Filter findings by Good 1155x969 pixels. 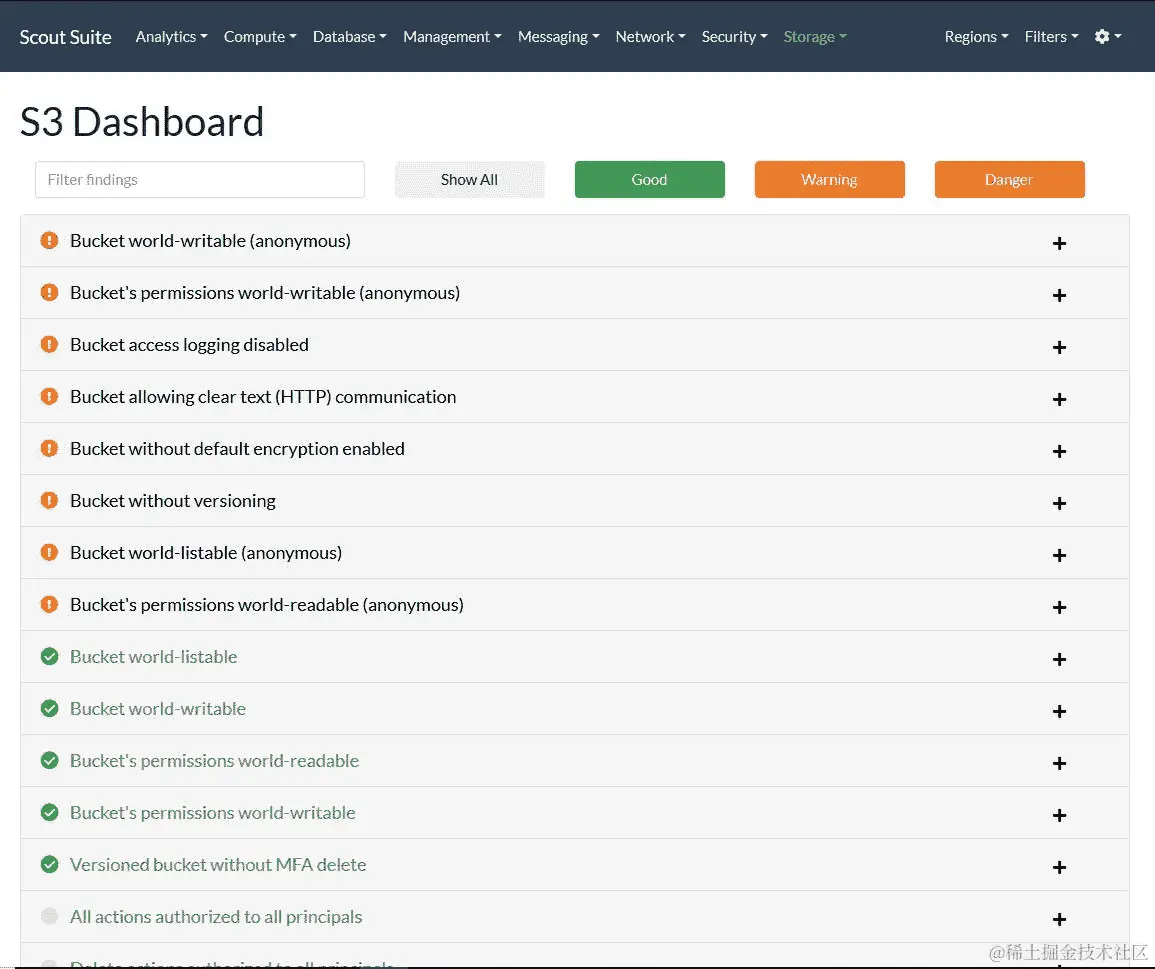coord(650,179)
